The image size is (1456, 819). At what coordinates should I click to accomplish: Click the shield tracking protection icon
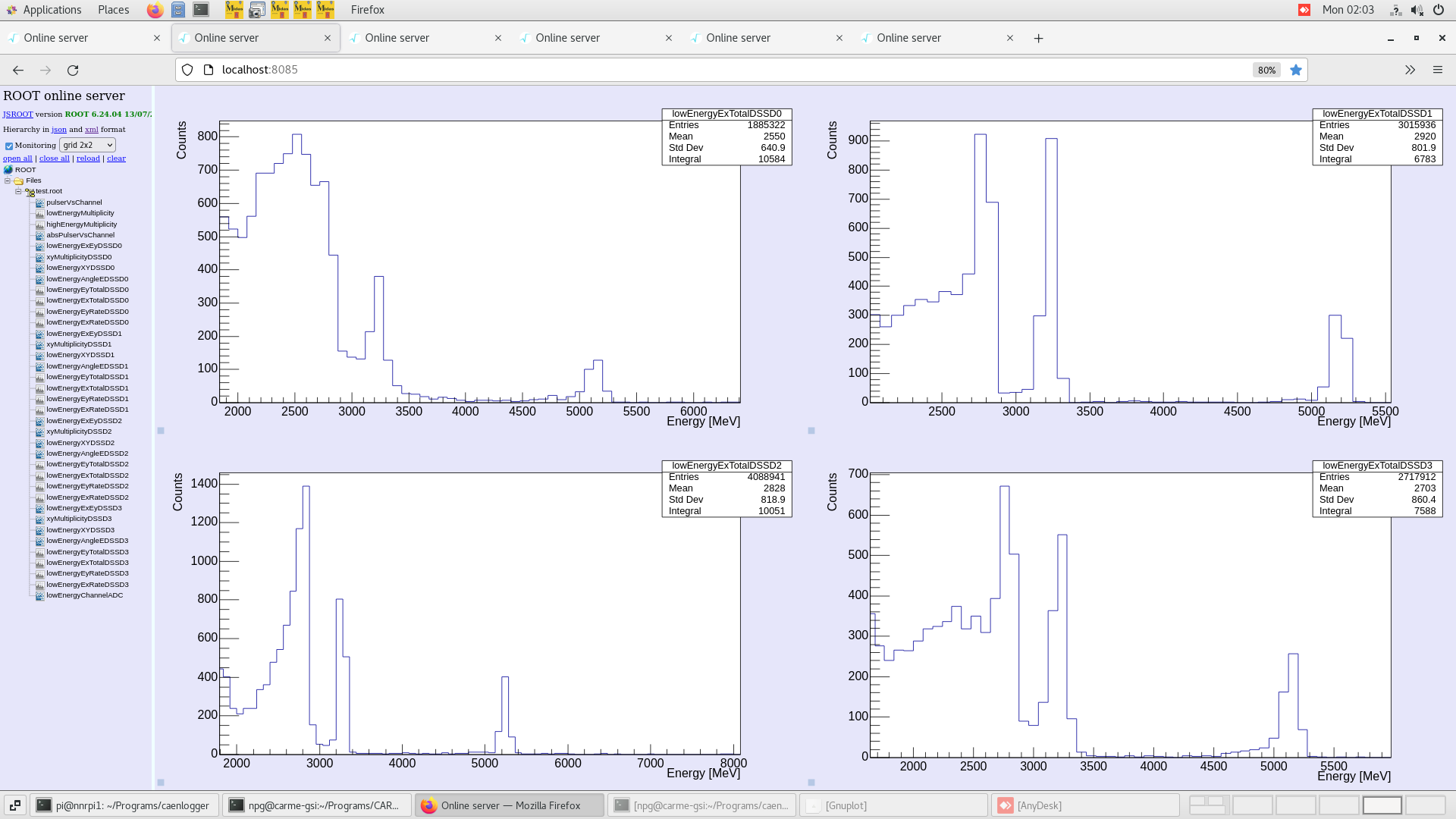click(187, 70)
